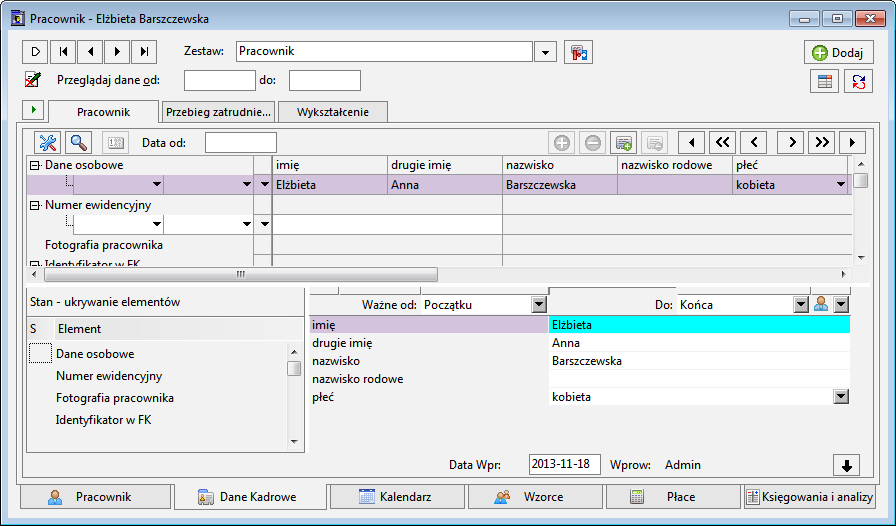This screenshot has width=896, height=526.
Task: Click the black down arrow button
Action: tap(847, 466)
